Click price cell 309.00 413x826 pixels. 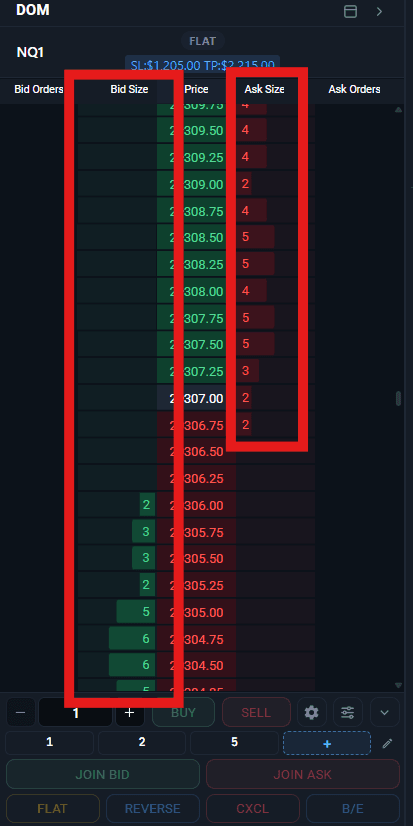coord(196,184)
